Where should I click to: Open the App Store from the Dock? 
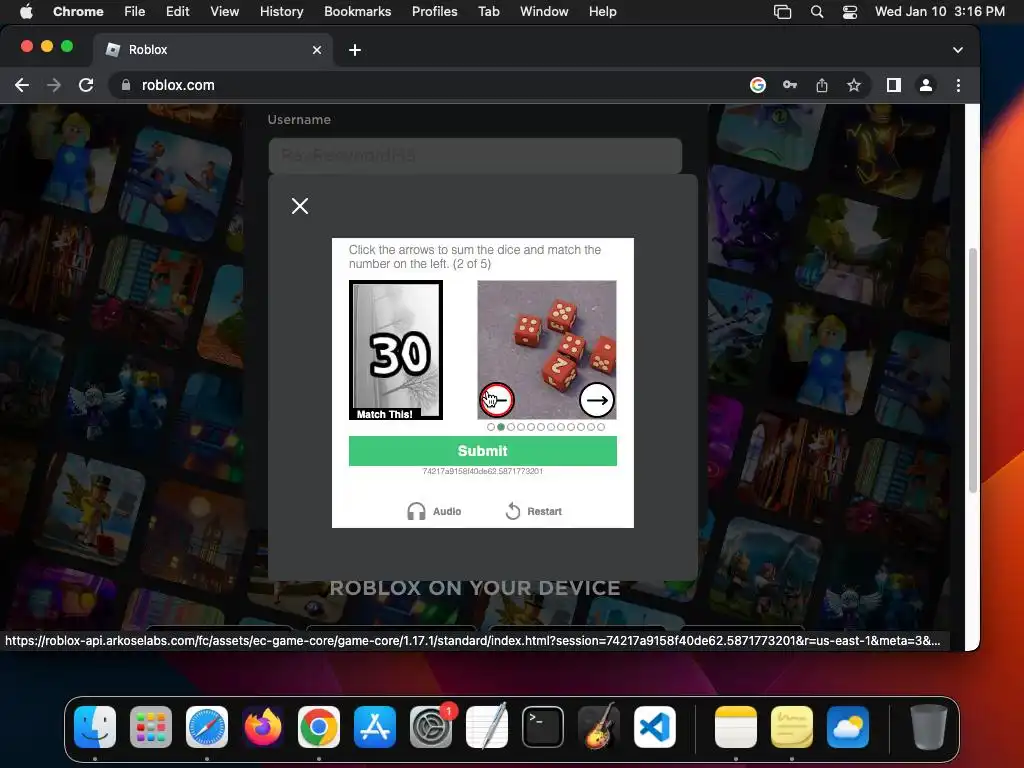375,727
